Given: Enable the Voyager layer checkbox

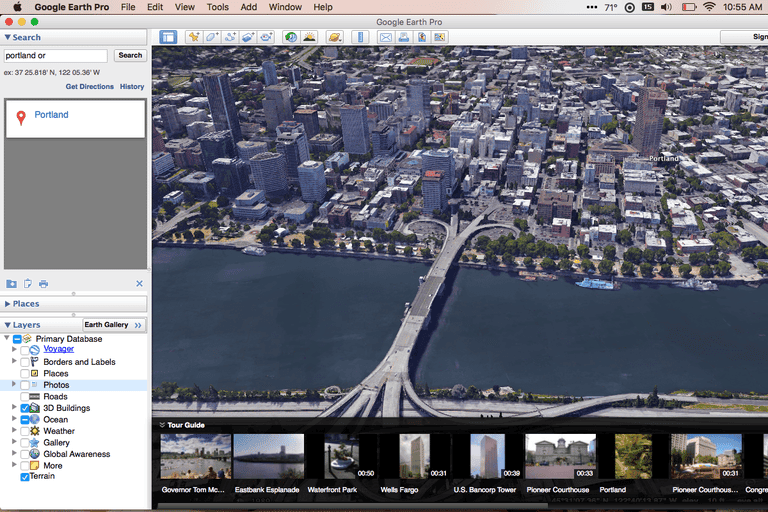Looking at the screenshot, I should point(24,350).
